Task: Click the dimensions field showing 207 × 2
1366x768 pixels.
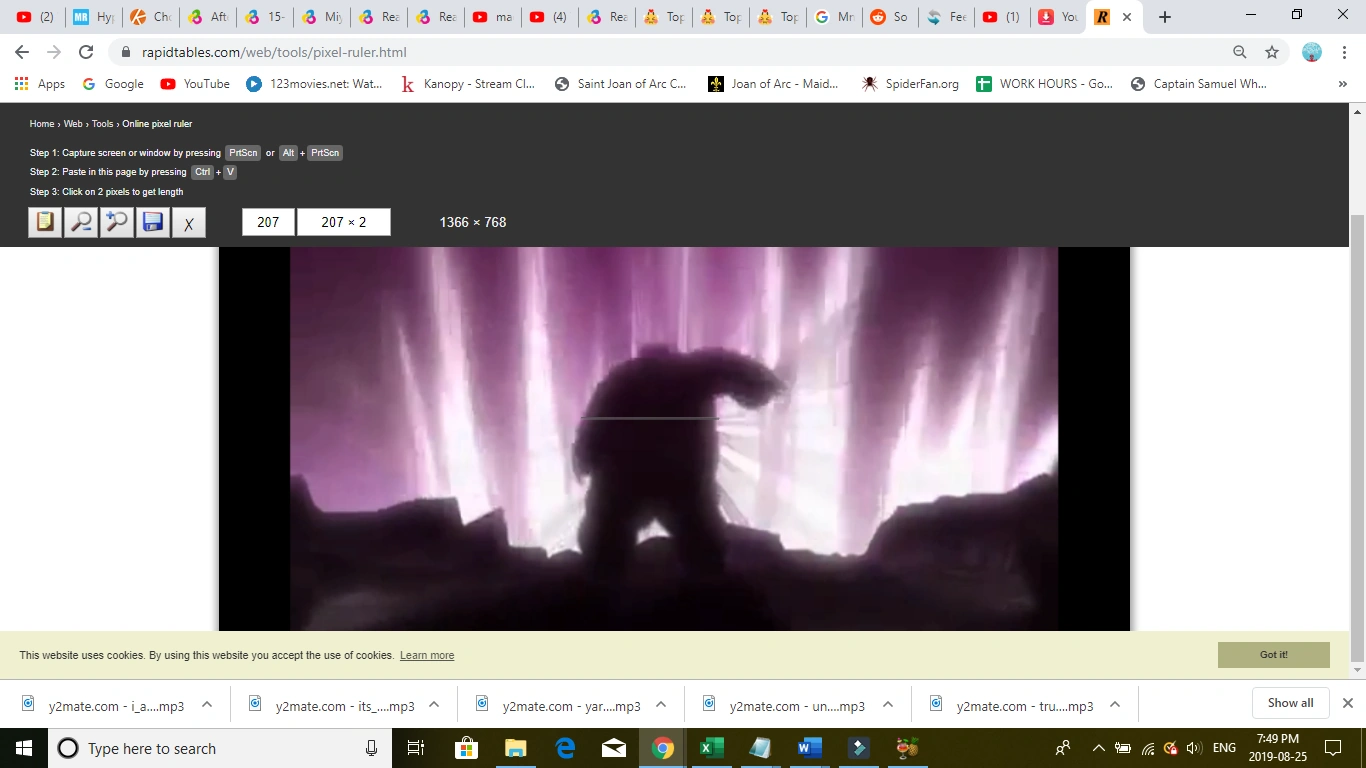Action: click(344, 222)
